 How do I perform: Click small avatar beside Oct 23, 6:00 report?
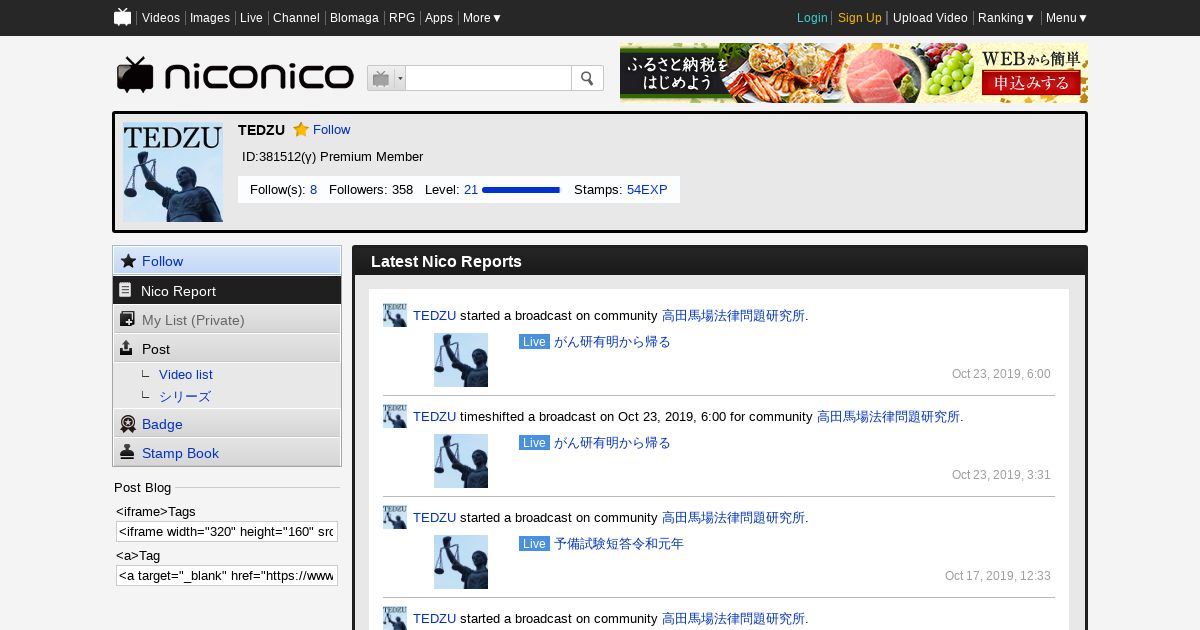coord(395,315)
